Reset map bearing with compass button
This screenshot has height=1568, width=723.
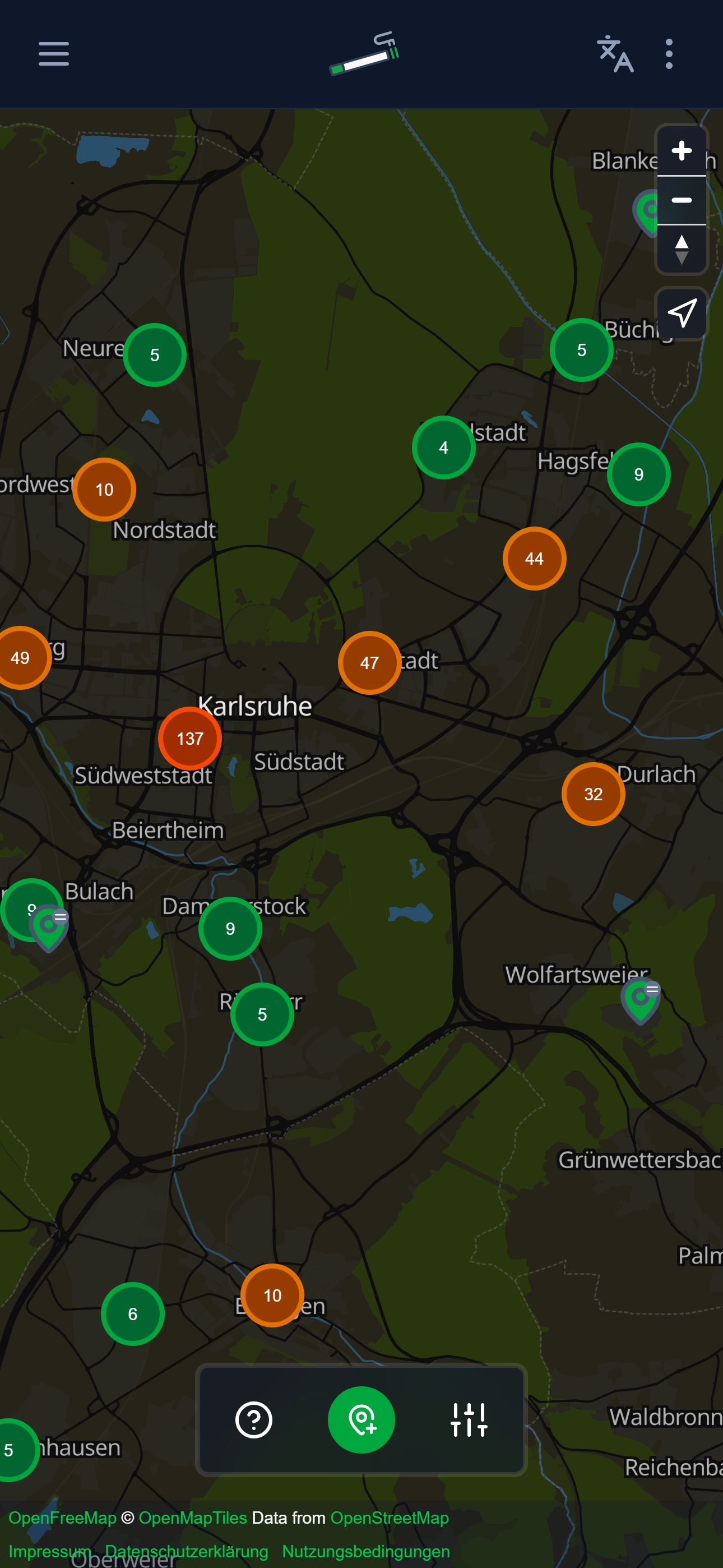click(682, 250)
